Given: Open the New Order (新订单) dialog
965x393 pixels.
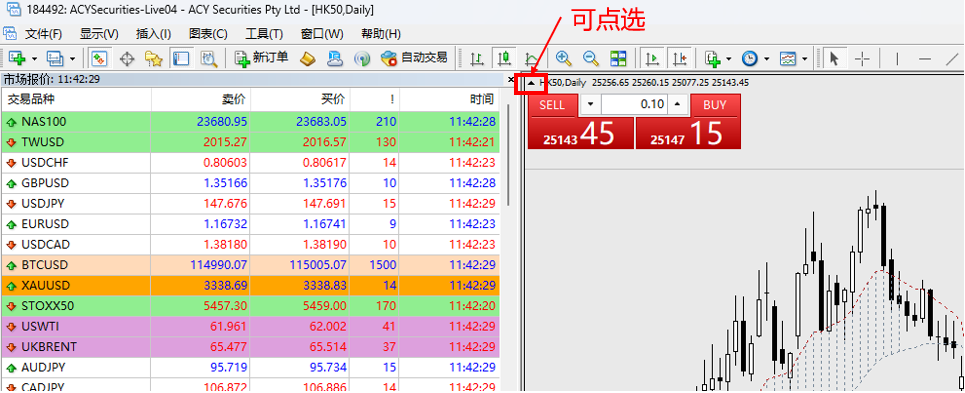Looking at the screenshot, I should [x=262, y=58].
